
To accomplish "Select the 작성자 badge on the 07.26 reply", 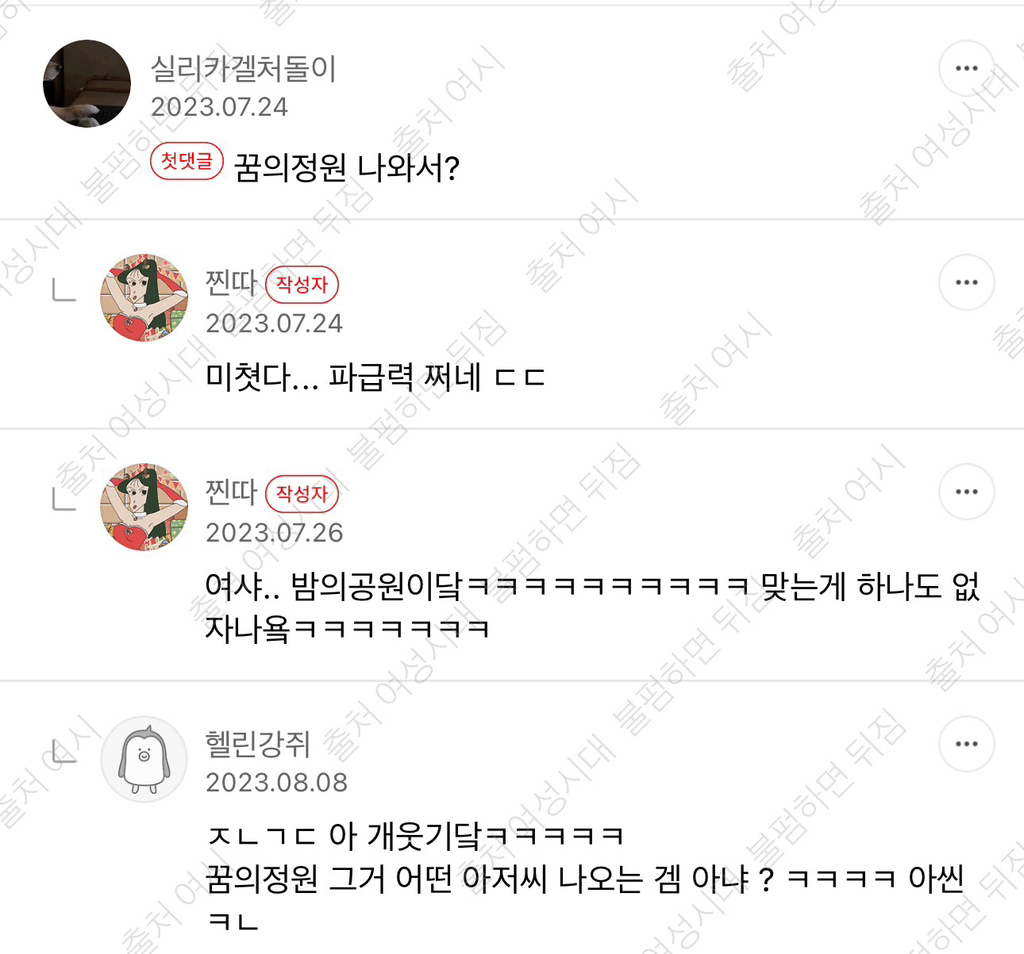I will click(x=302, y=494).
